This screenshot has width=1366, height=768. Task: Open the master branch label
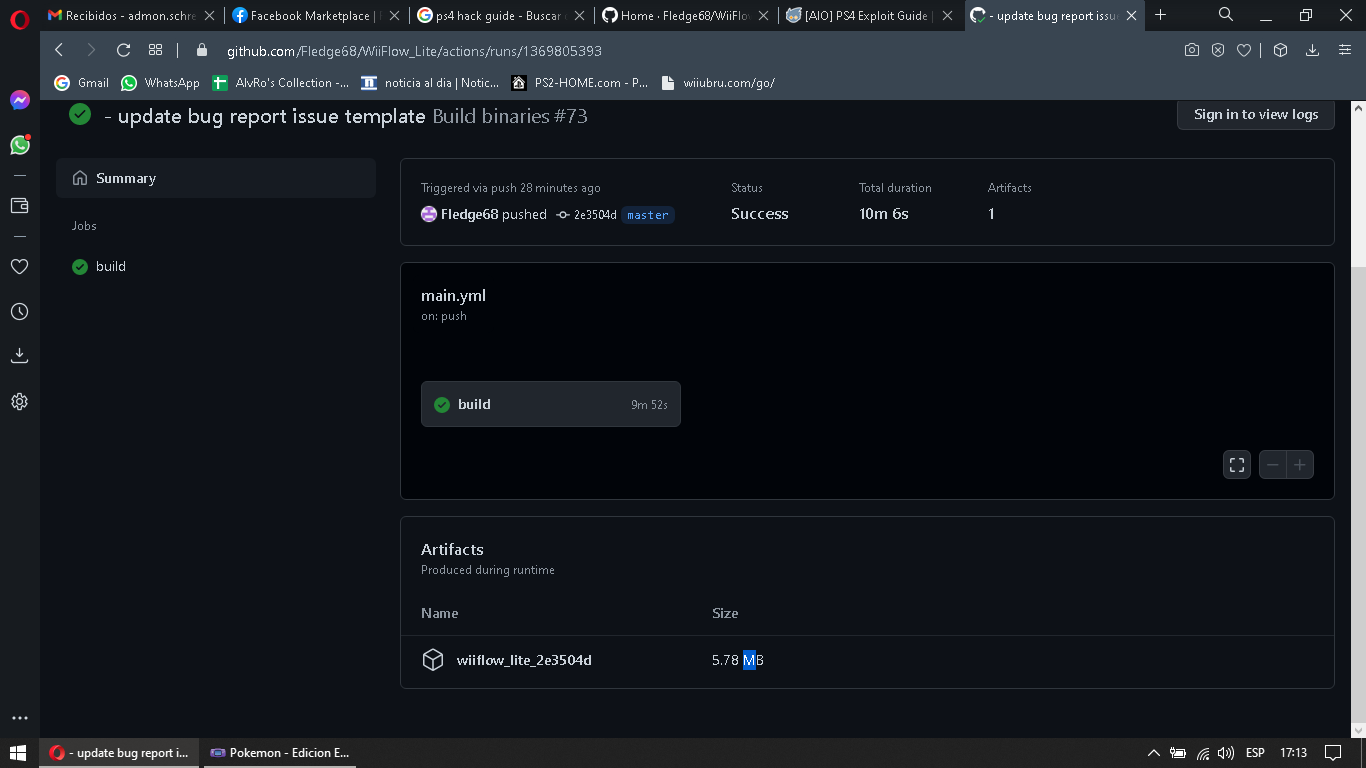[648, 215]
